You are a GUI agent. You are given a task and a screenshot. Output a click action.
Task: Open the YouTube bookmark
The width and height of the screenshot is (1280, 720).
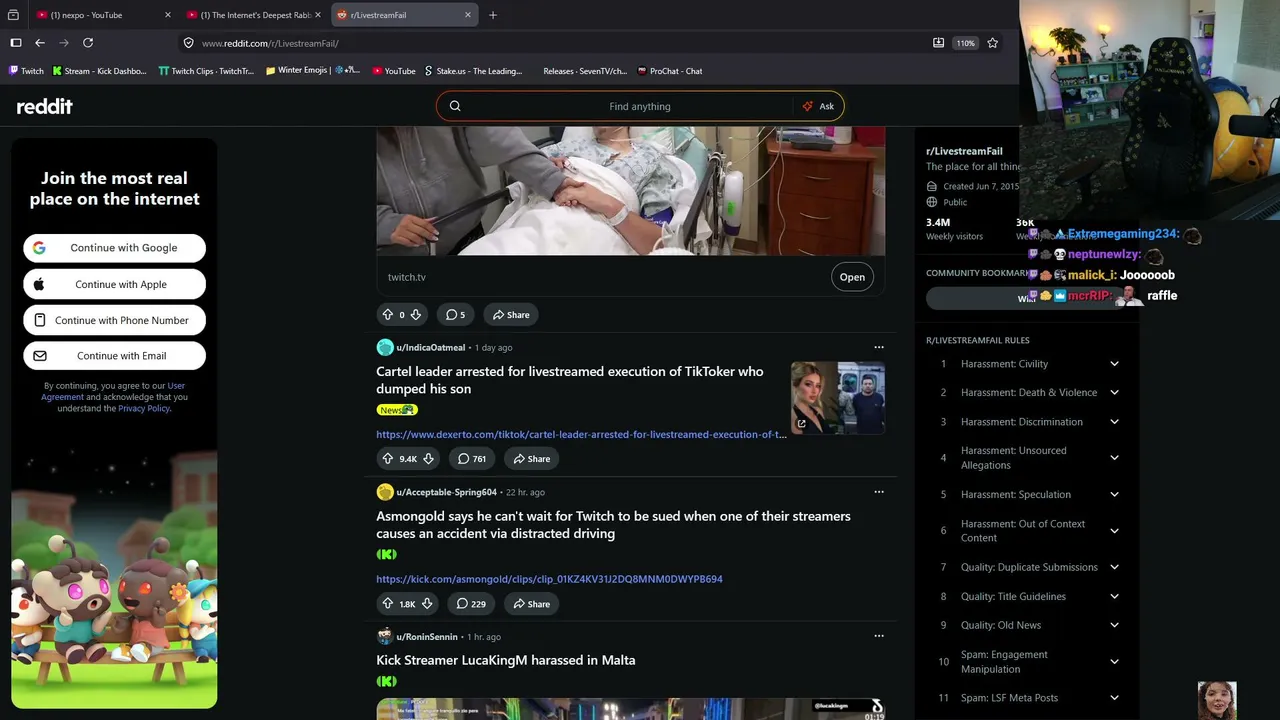tap(393, 71)
